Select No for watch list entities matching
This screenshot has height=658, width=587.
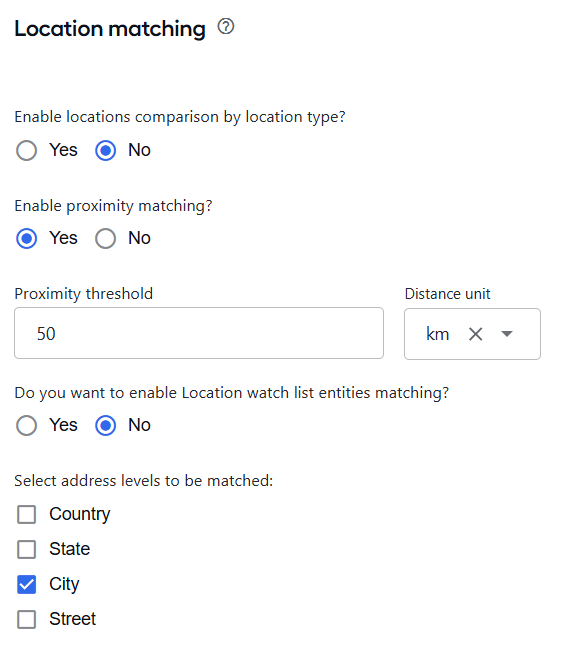click(x=105, y=426)
